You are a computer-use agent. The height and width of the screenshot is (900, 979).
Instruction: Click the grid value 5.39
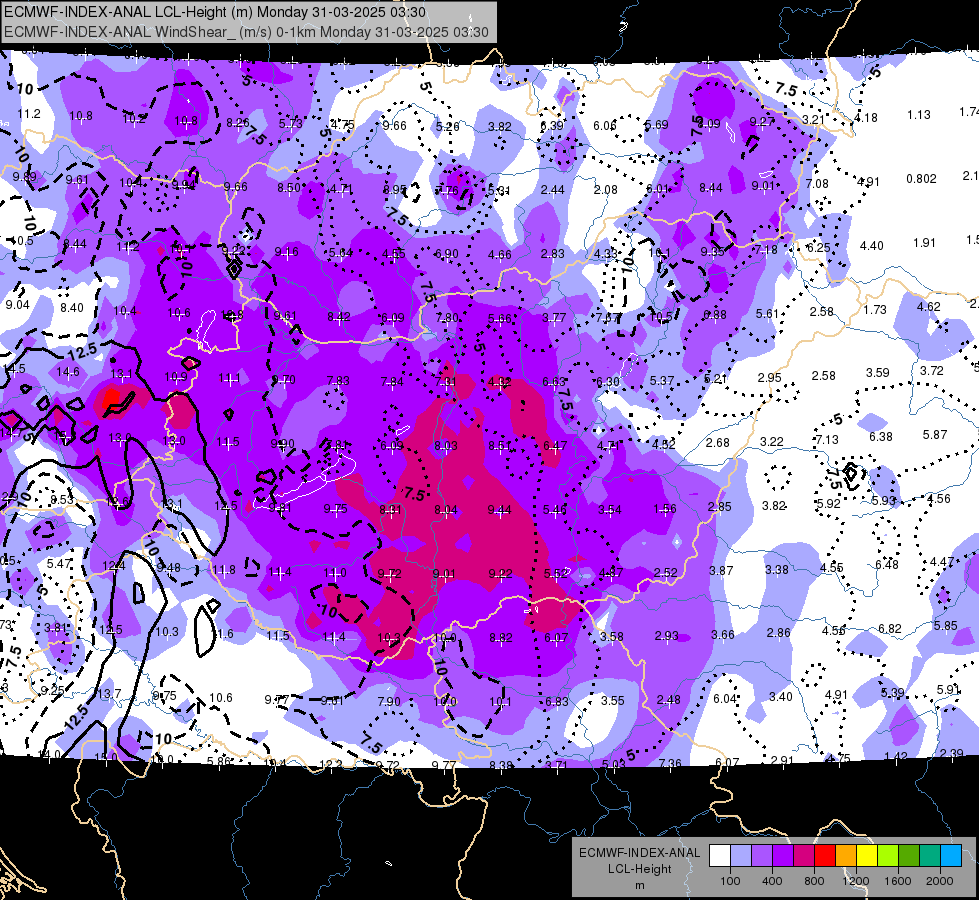pyautogui.click(x=892, y=693)
